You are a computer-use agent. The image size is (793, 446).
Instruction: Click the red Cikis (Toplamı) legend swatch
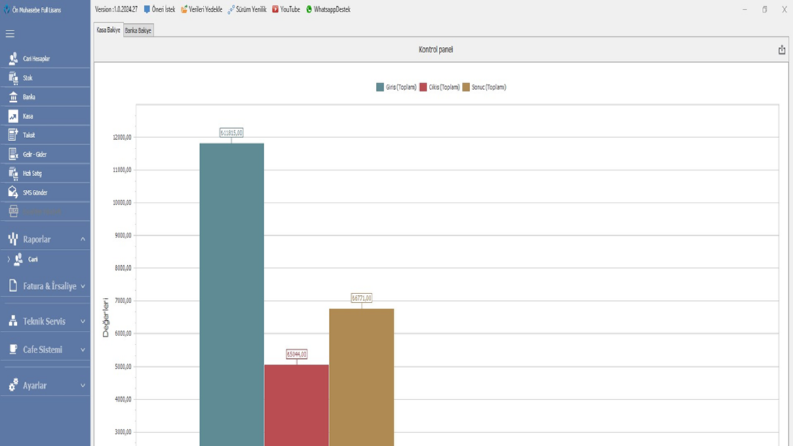pos(423,87)
